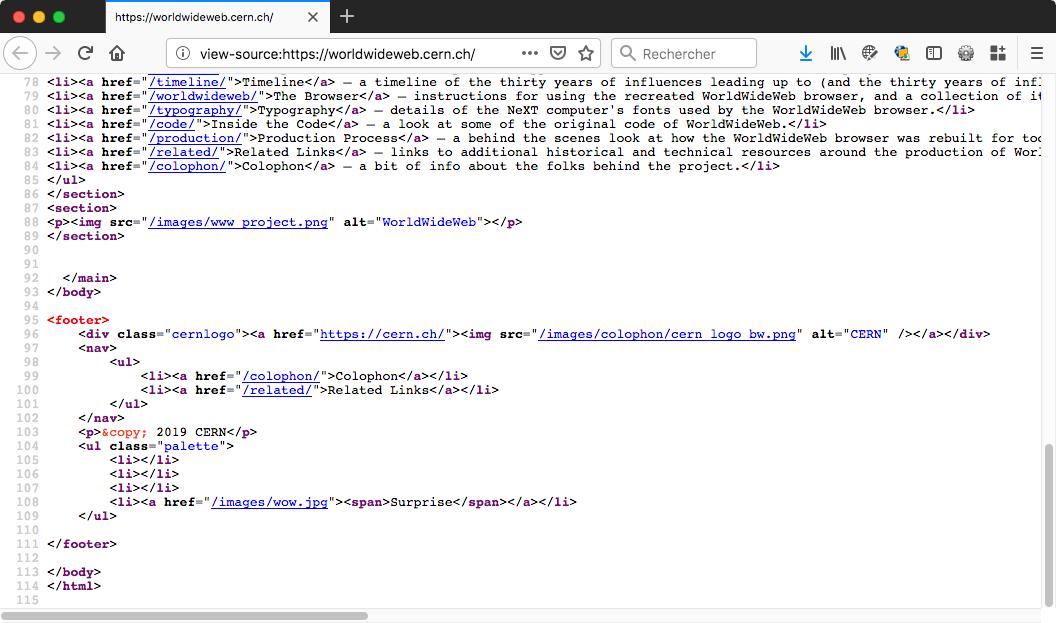Click the closing </html> tag

pos(74,587)
